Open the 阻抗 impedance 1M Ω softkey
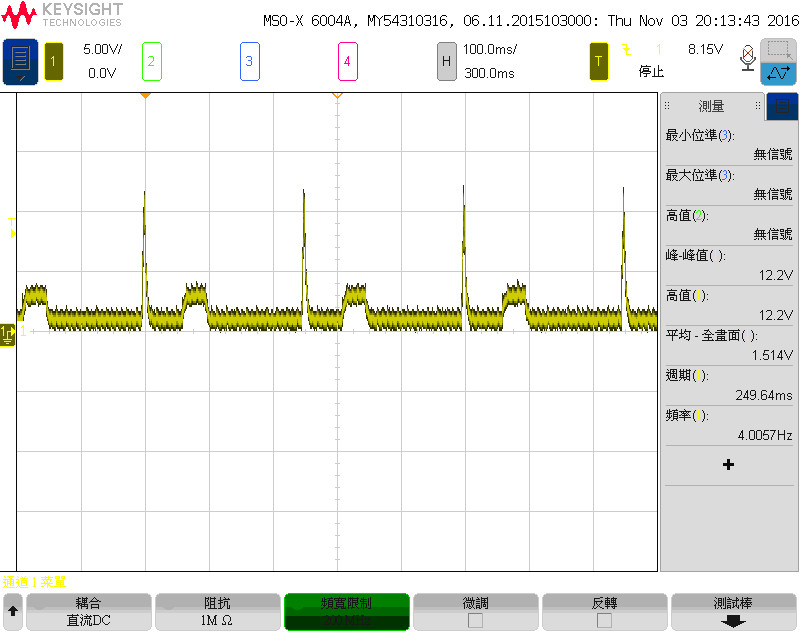Screen dimensions: 800x632 (x=217, y=612)
